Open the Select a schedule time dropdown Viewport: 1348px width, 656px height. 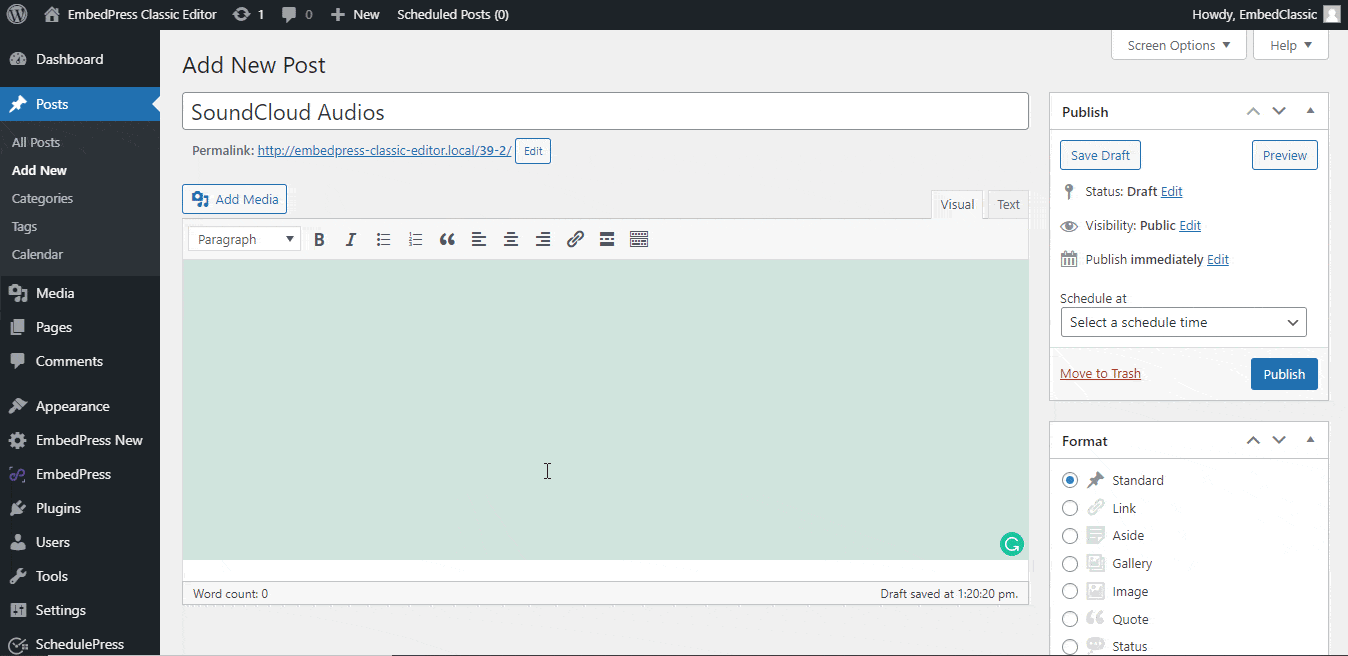coord(1183,322)
